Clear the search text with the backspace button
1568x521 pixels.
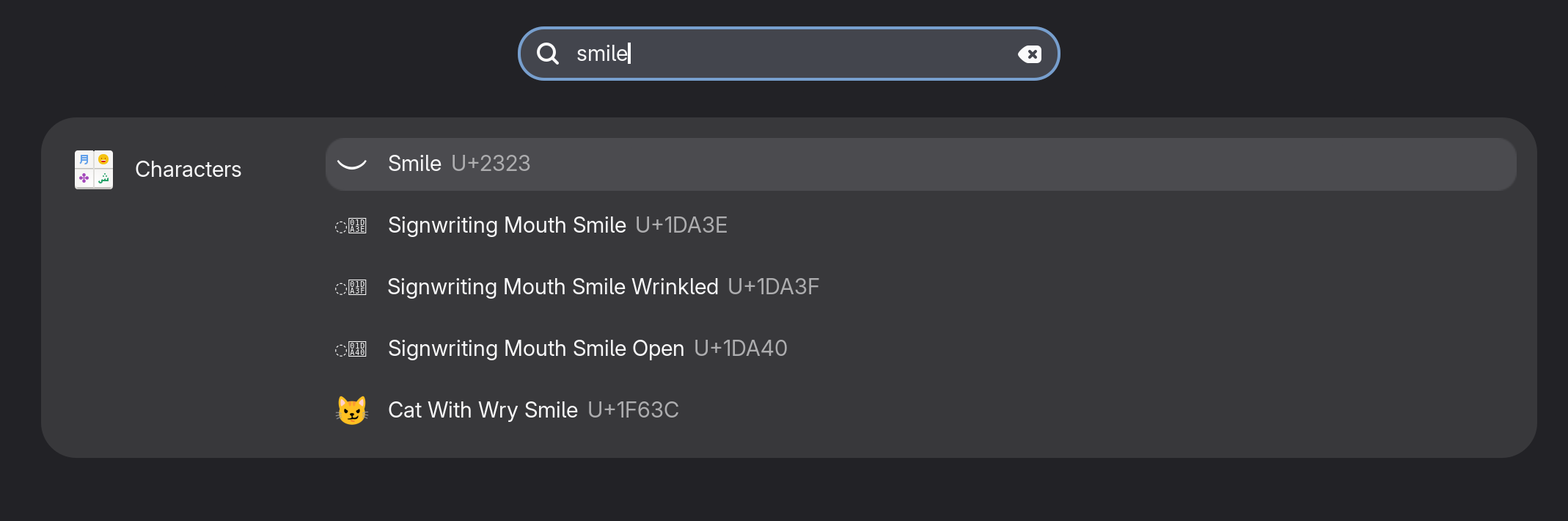[1030, 54]
